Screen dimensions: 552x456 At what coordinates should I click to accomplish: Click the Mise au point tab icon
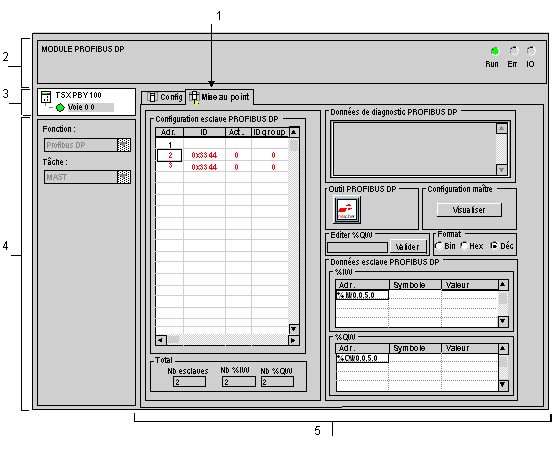pos(194,98)
